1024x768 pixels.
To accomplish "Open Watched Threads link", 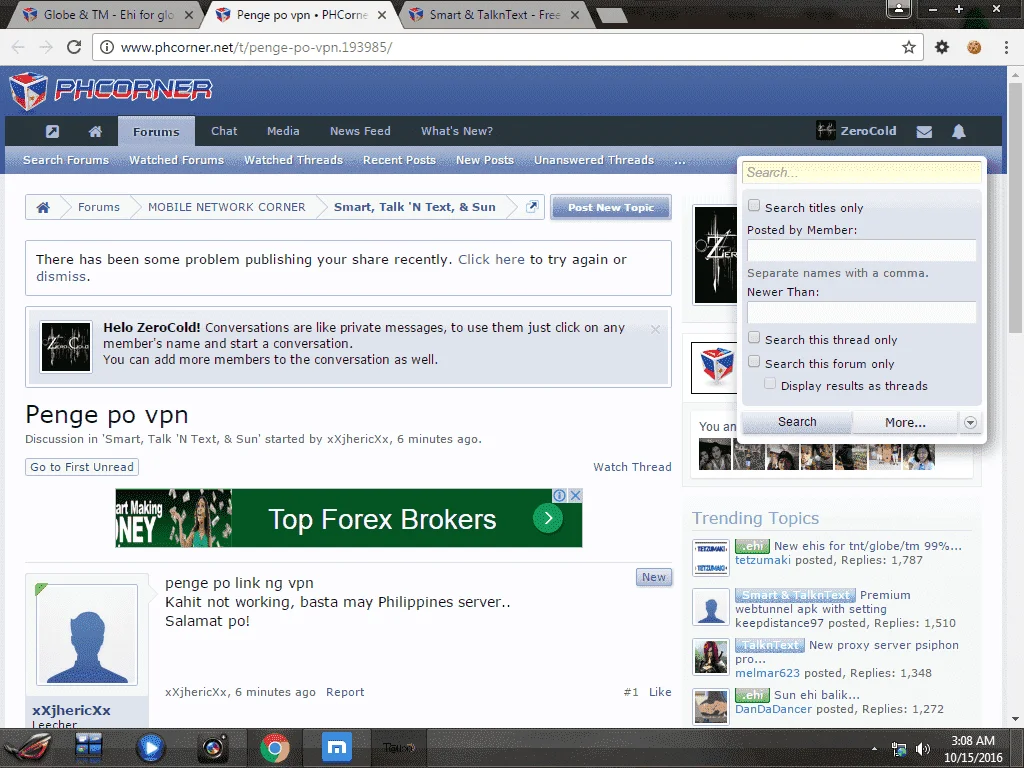I will 293,160.
